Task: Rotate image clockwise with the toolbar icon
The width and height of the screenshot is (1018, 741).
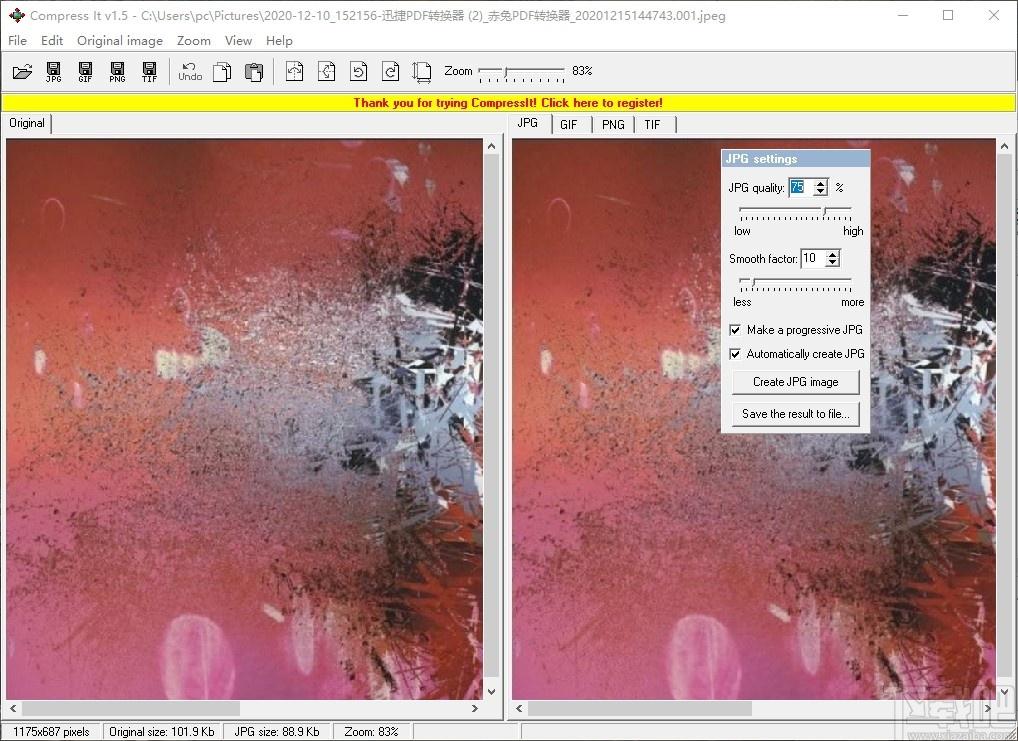Action: coord(390,71)
